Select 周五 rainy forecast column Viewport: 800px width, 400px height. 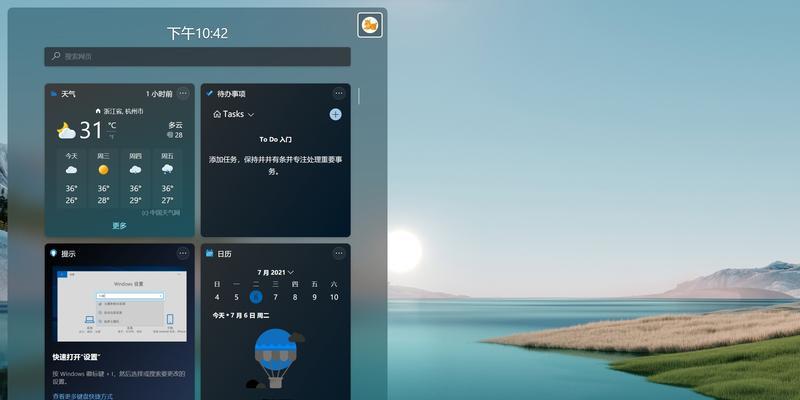(x=167, y=178)
